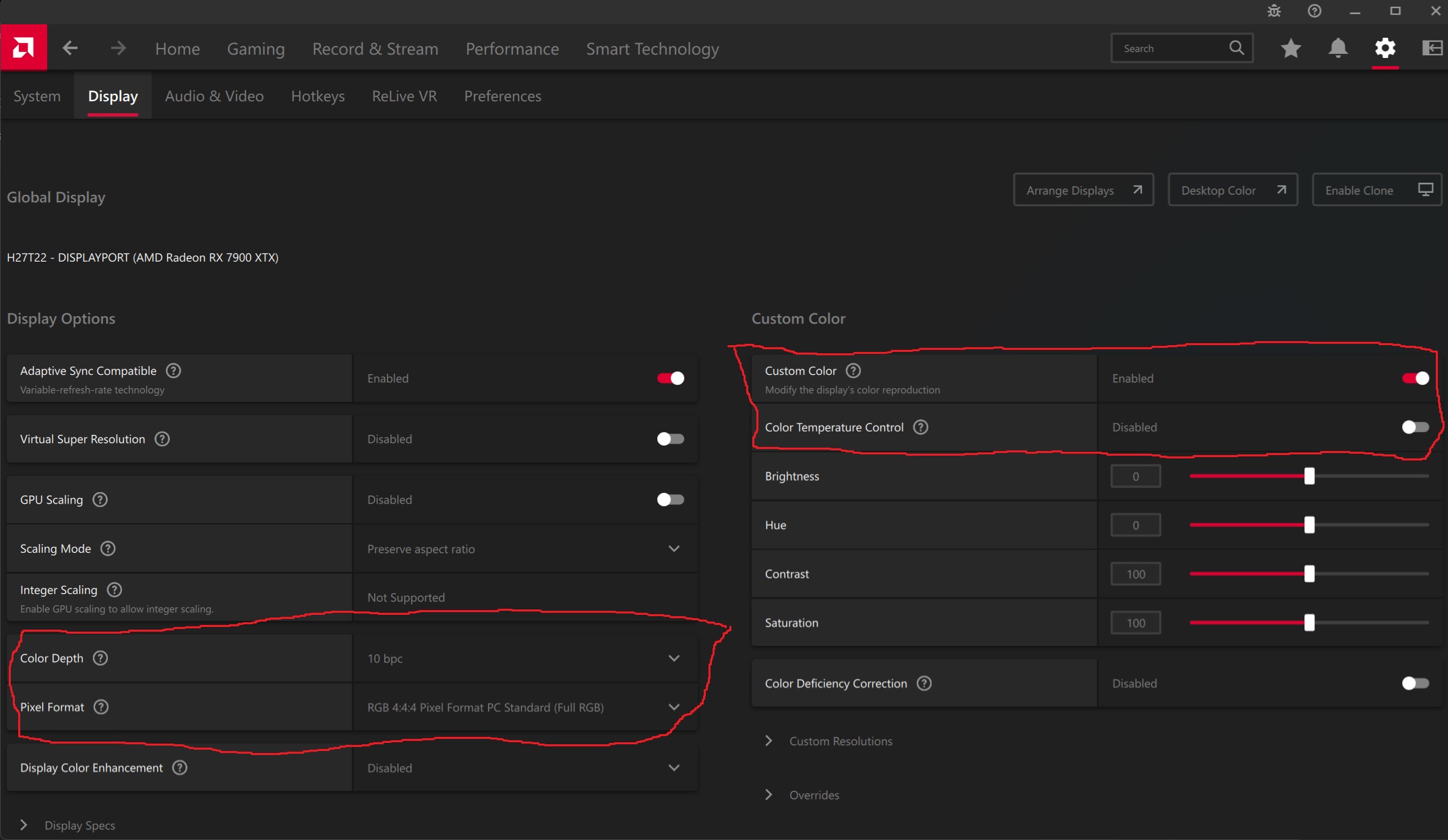1448x840 pixels.
Task: Enable Color Temperature Control toggle
Action: (x=1416, y=427)
